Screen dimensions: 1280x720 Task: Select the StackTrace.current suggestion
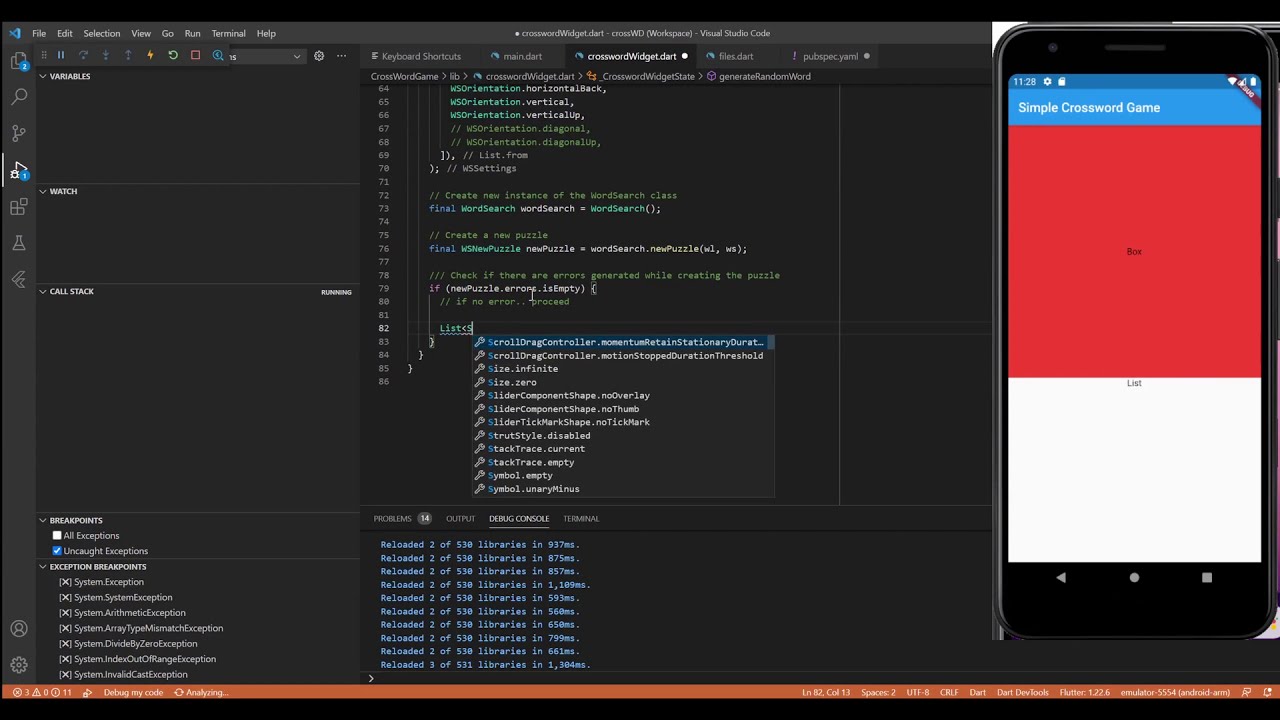pos(623,449)
